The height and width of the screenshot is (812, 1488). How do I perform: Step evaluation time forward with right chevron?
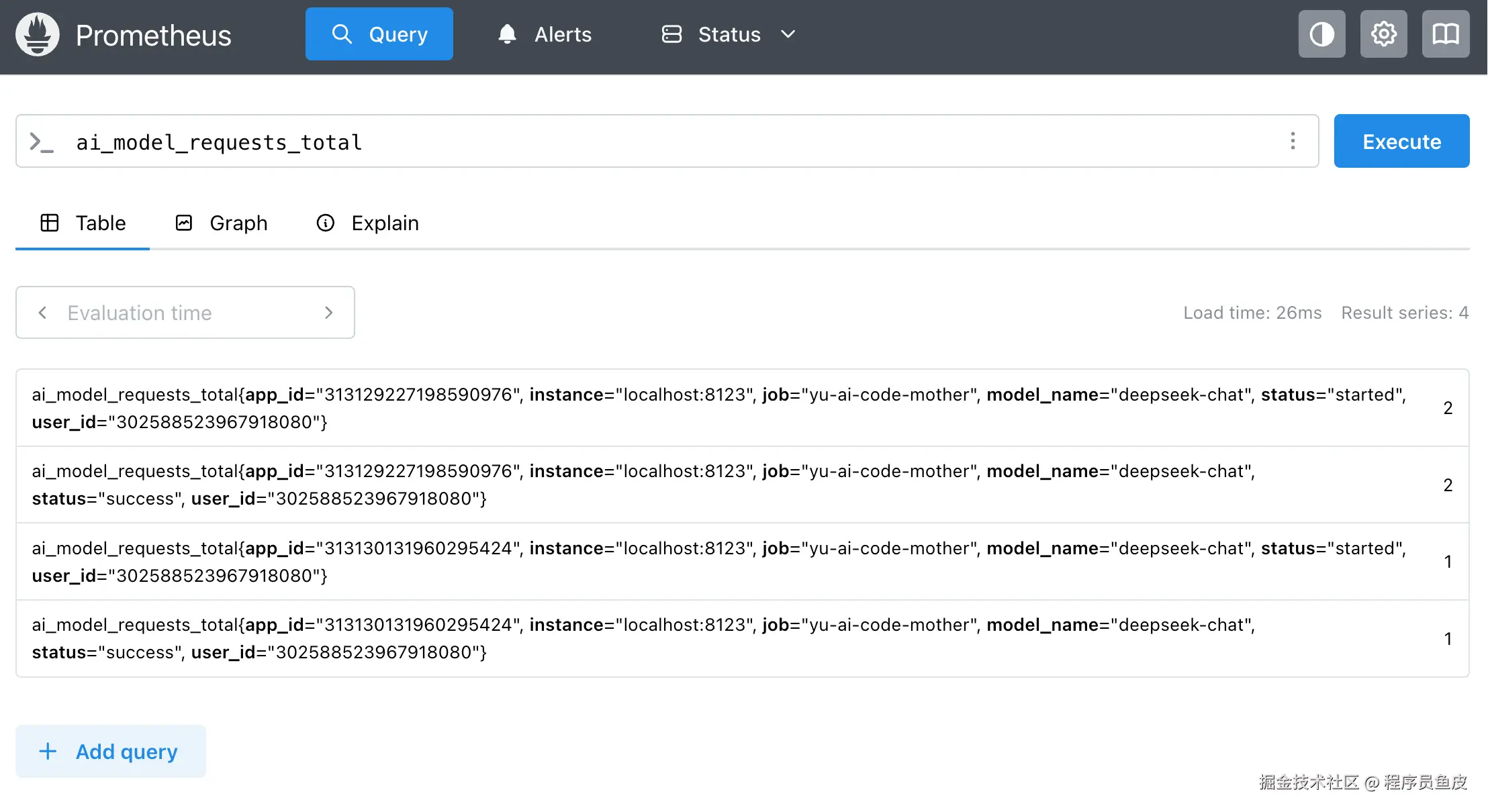tap(328, 313)
